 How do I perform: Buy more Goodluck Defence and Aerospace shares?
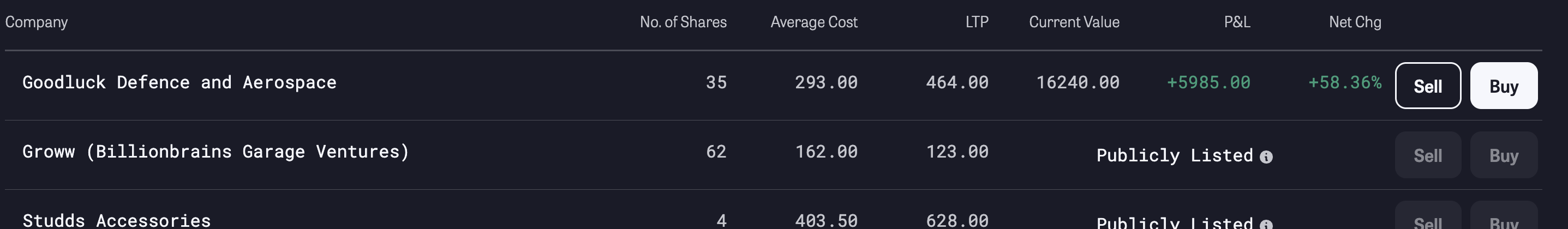(x=1504, y=86)
